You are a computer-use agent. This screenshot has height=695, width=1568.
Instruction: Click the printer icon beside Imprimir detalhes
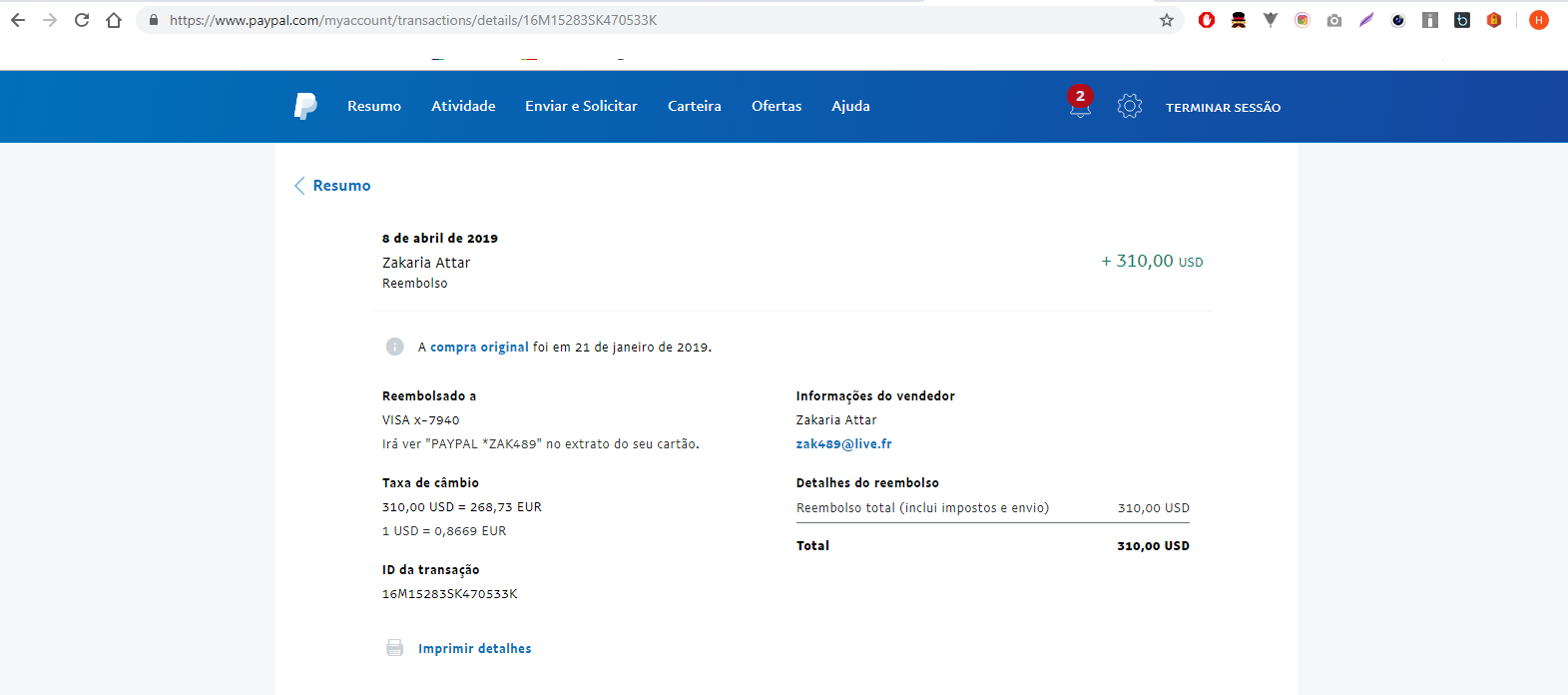click(395, 648)
